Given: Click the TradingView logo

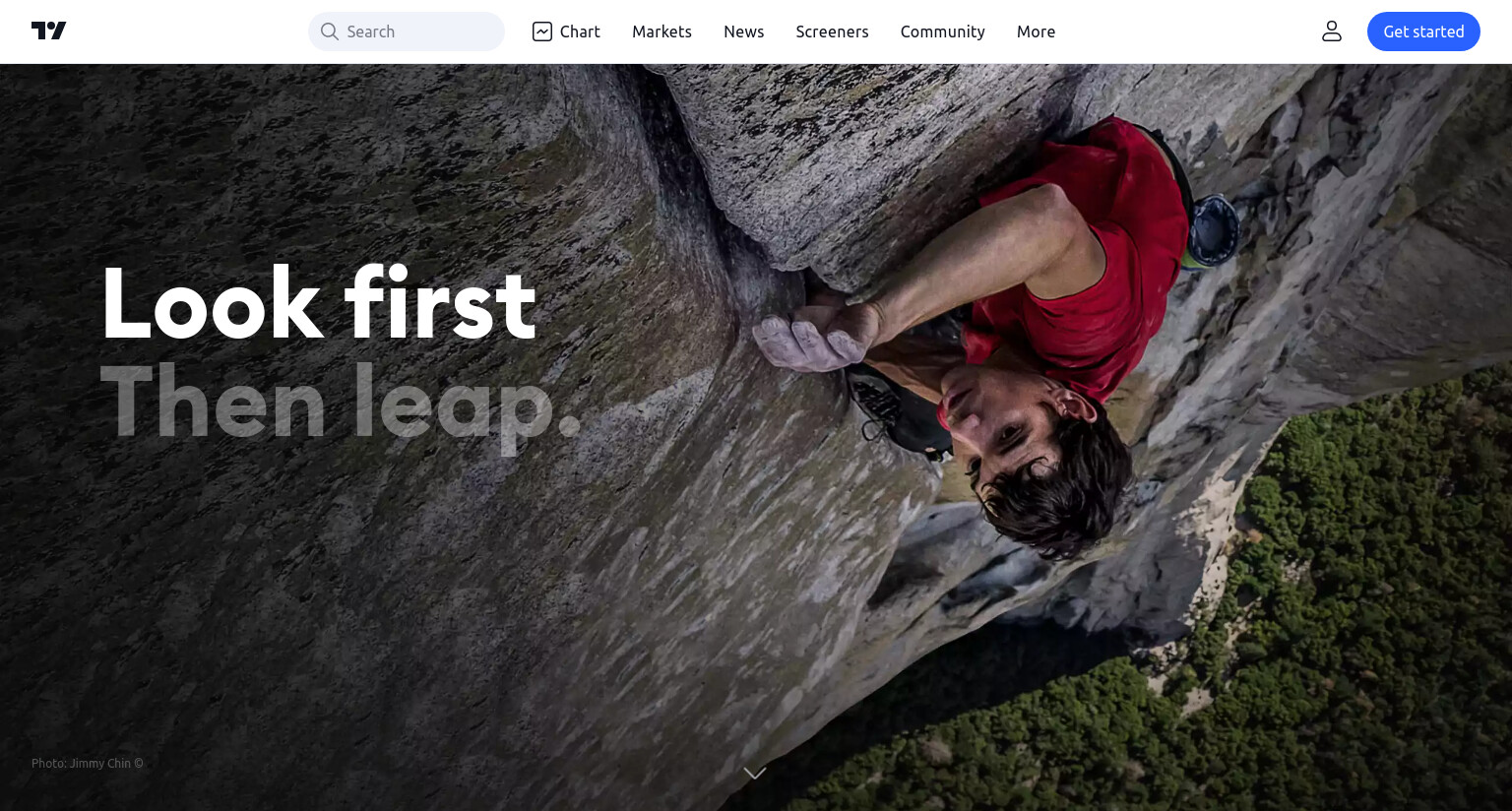Looking at the screenshot, I should pos(48,31).
